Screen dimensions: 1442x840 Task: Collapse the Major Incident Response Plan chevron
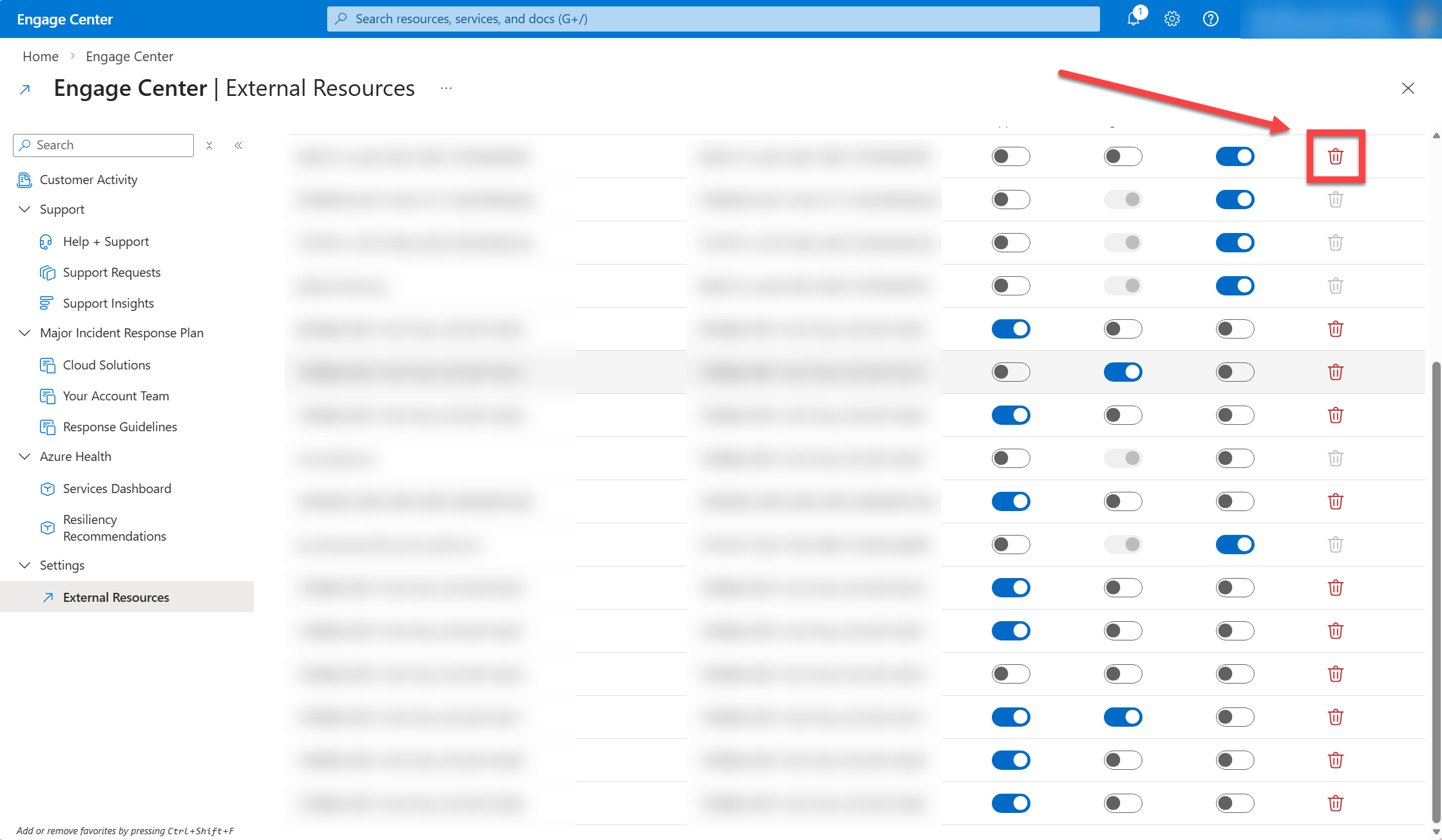tap(24, 333)
